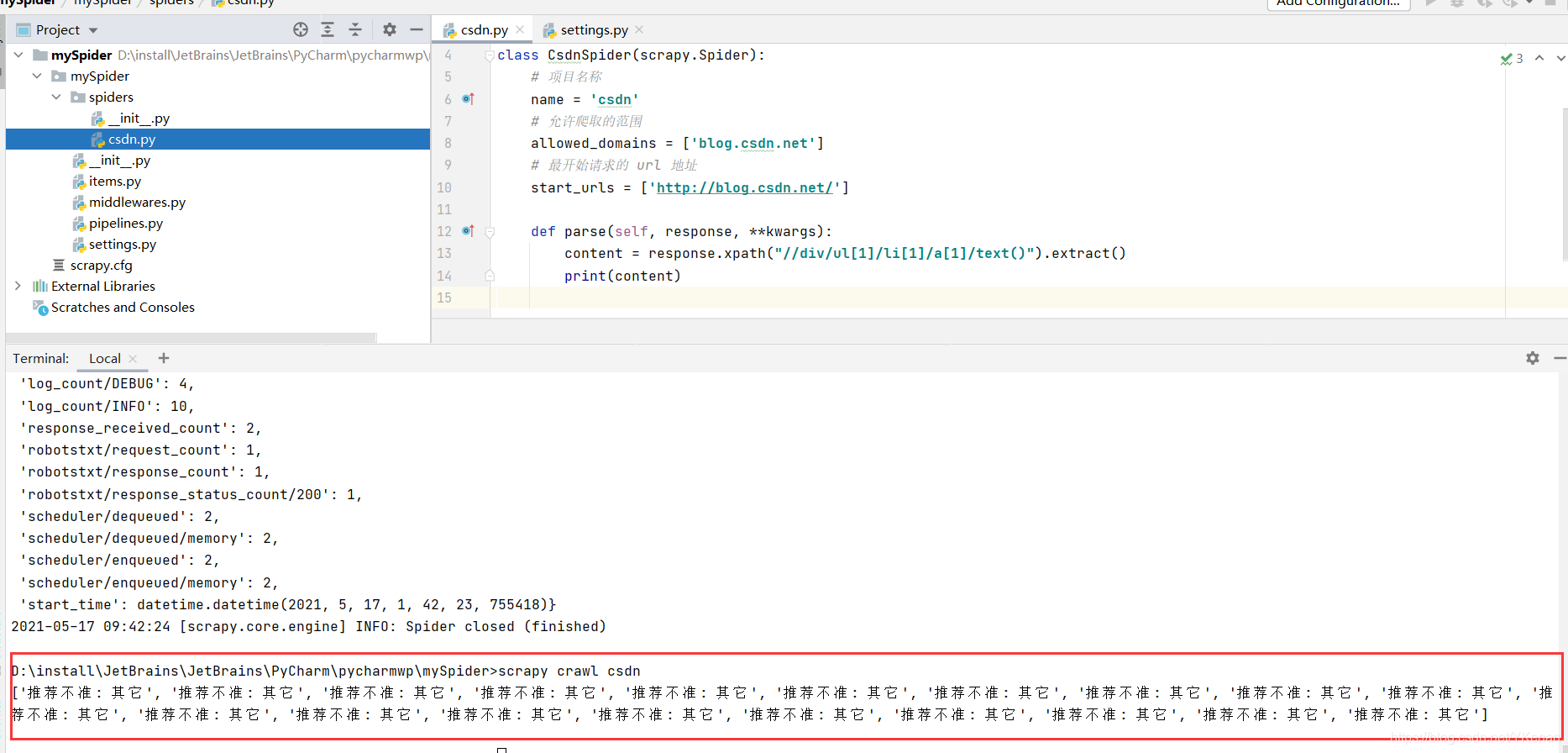Open Add Configuration button
Viewport: 1568px width, 753px height.
point(1338,3)
